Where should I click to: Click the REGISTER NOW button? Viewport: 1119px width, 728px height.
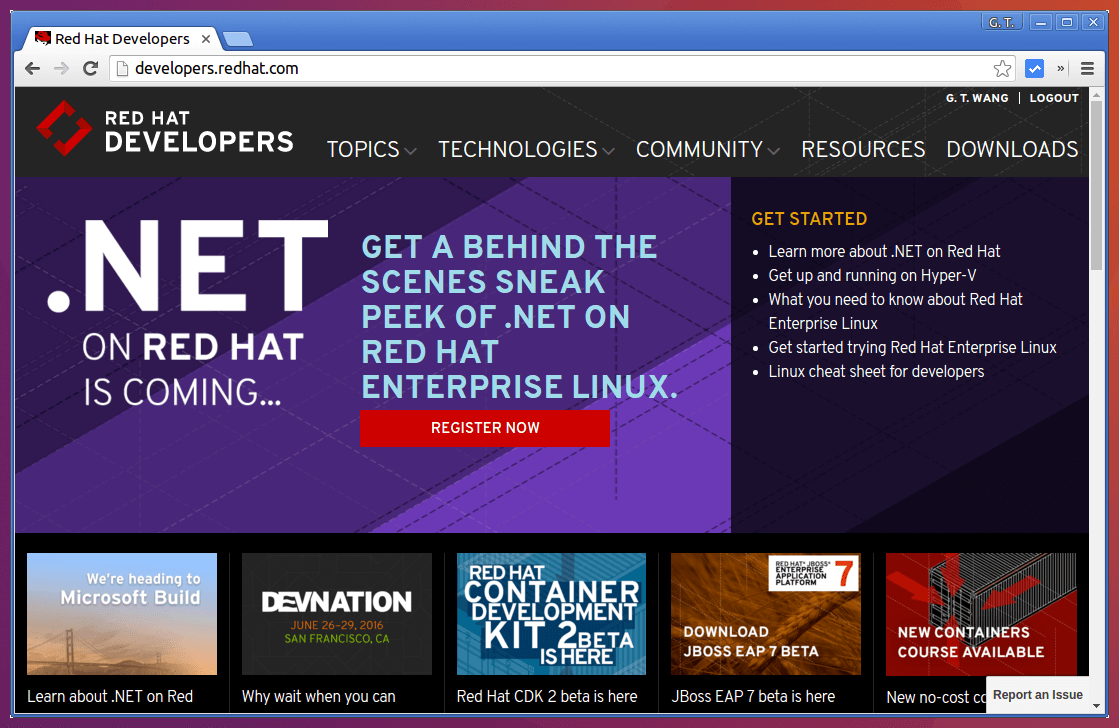pyautogui.click(x=485, y=427)
